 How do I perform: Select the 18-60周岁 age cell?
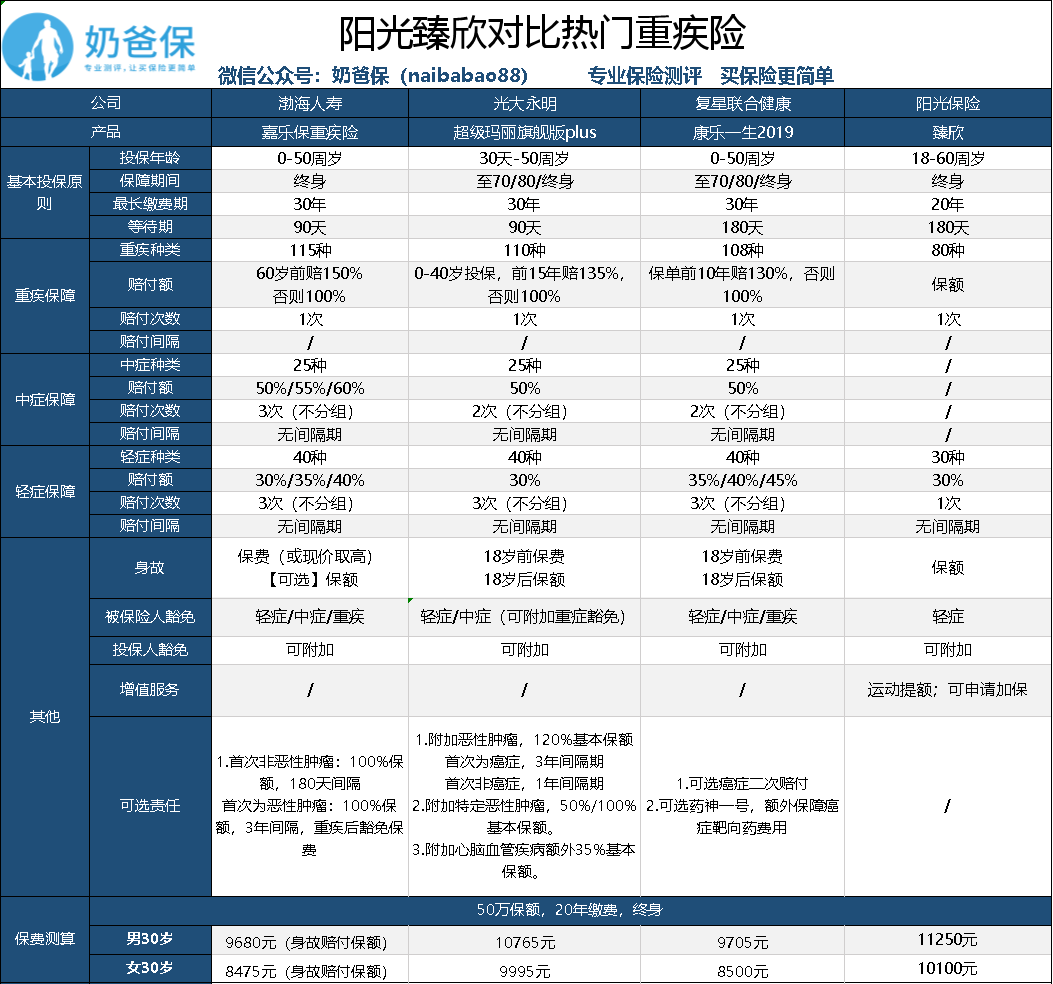click(948, 159)
